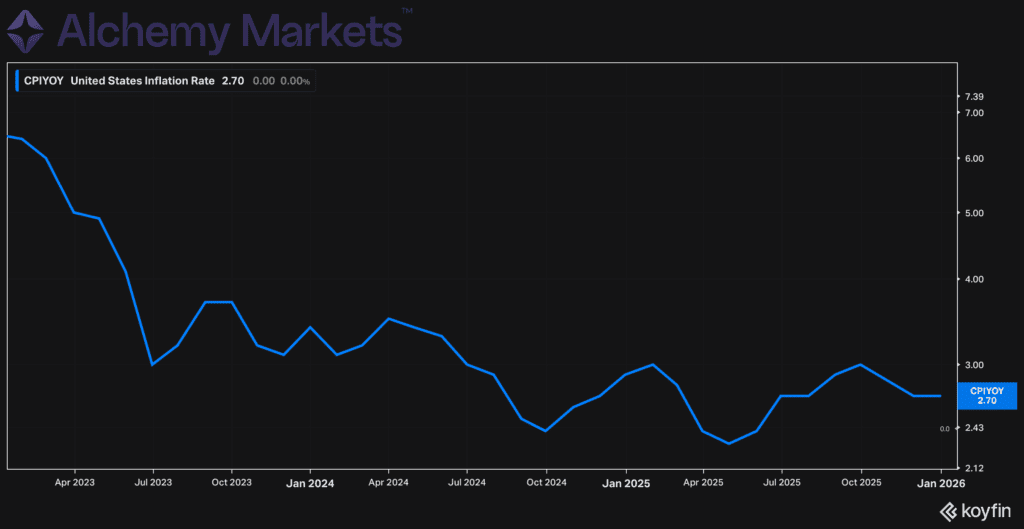Click the Oct 2024 x-axis label
Screen dimensions: 1024x529
coord(547,483)
